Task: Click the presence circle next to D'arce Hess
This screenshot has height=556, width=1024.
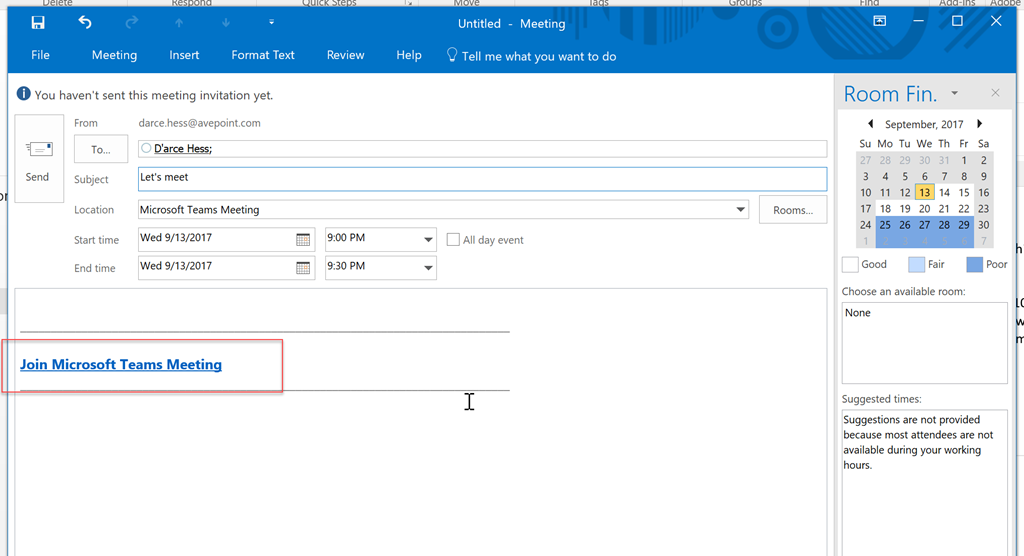Action: [x=146, y=148]
